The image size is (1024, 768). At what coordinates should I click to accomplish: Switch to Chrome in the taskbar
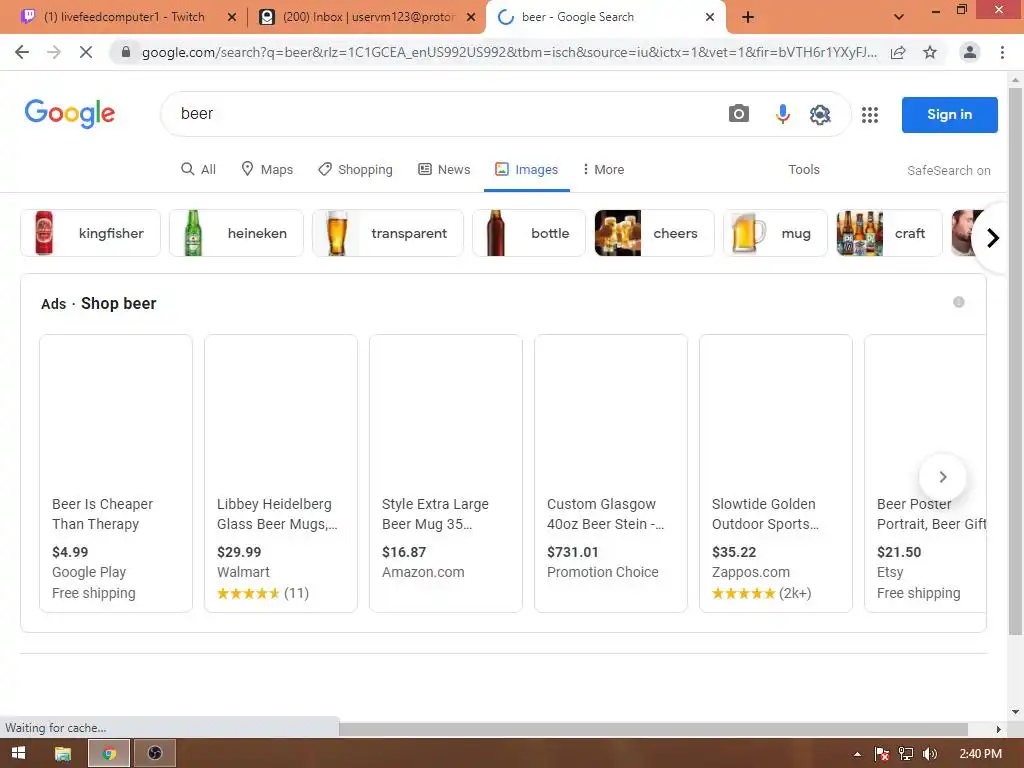coord(109,753)
